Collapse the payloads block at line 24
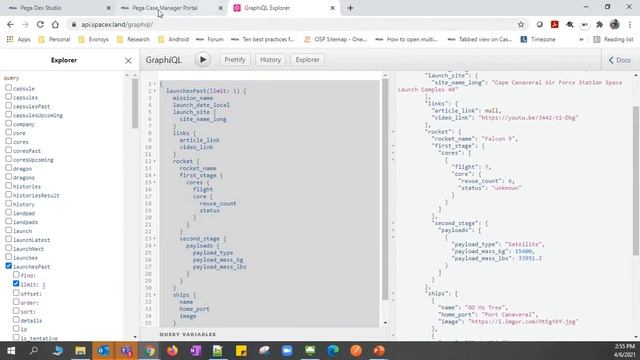Image resolution: width=640 pixels, height=360 pixels. pos(155,246)
